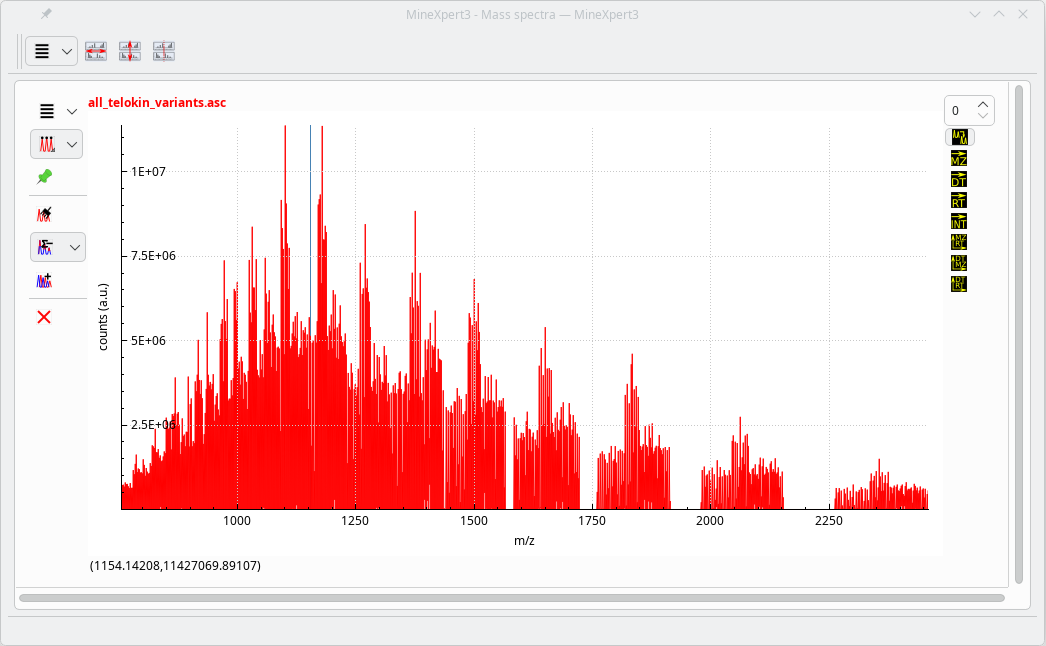Toggle the green pin icon for the plot
This screenshot has width=1046, height=646.
(44, 177)
